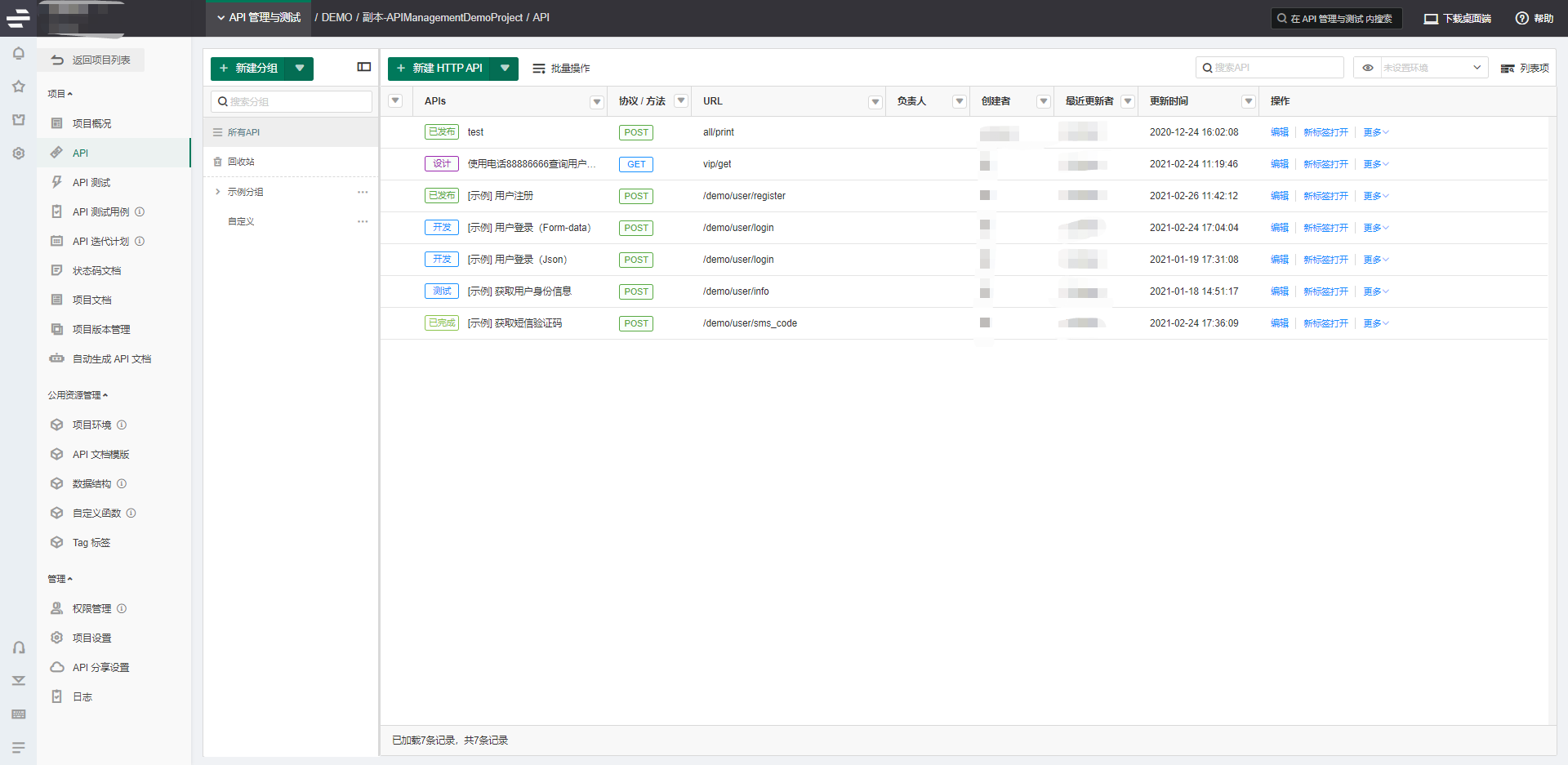Focus the 搜索分组 search field
Viewport: 1568px width, 765px height.
click(292, 101)
